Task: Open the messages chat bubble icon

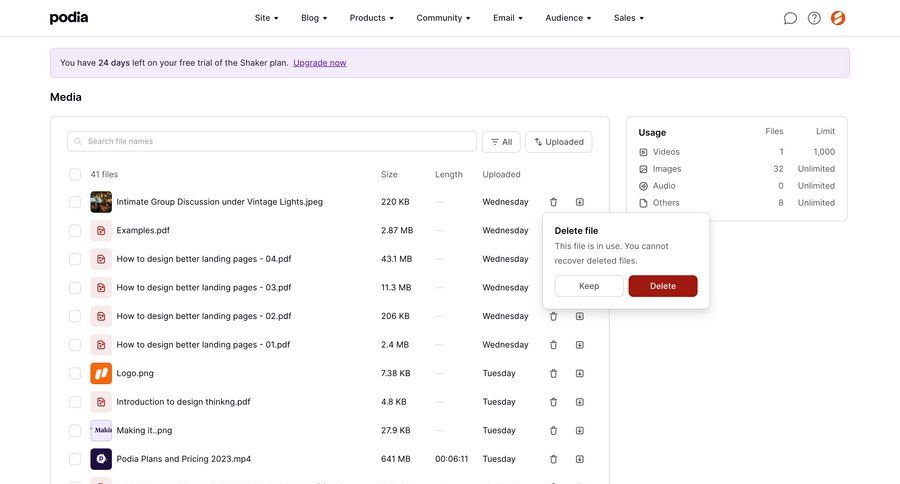Action: coord(790,18)
